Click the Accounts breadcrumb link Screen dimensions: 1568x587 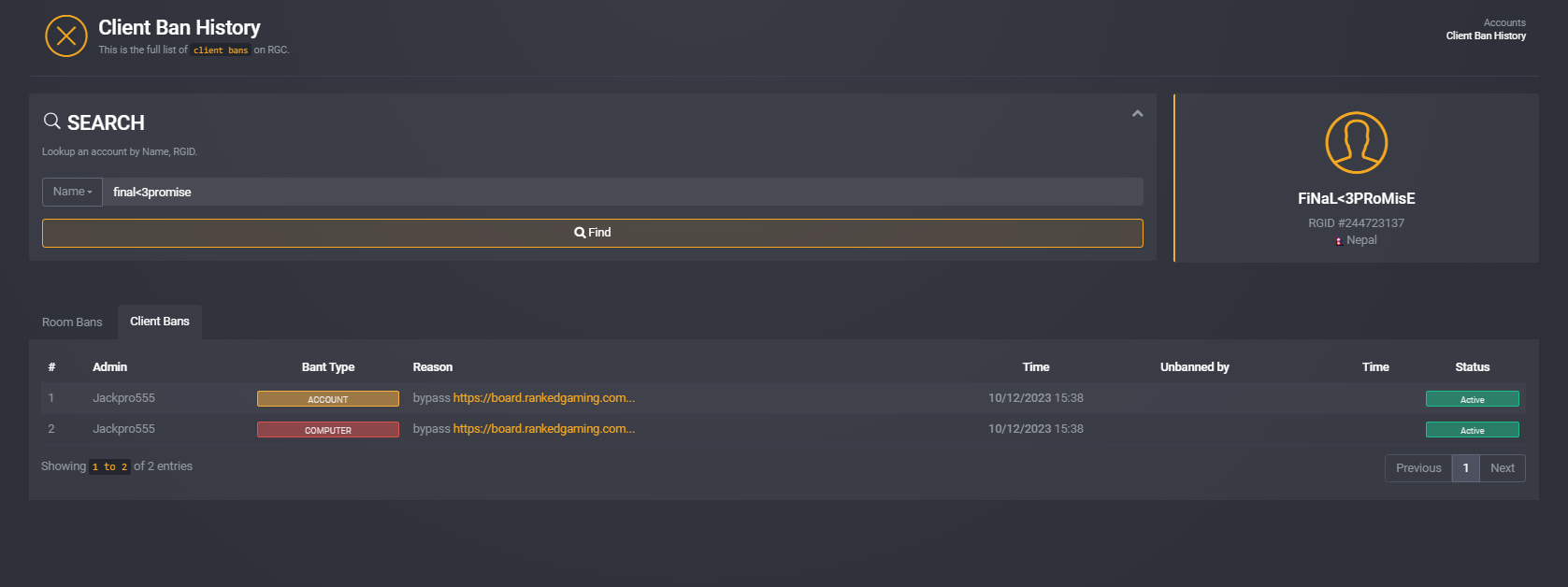[x=1504, y=22]
